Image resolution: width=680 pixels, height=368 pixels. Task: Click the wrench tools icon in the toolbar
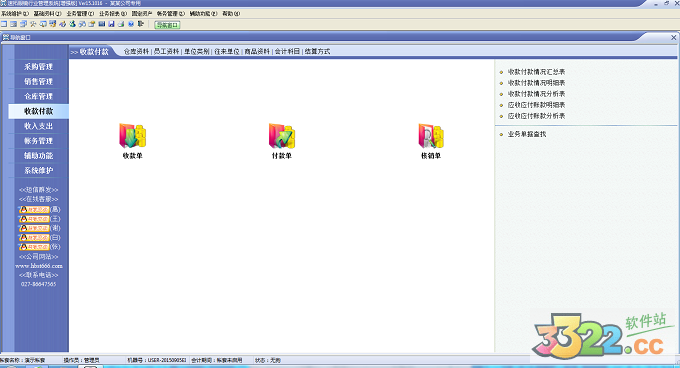pos(33,24)
